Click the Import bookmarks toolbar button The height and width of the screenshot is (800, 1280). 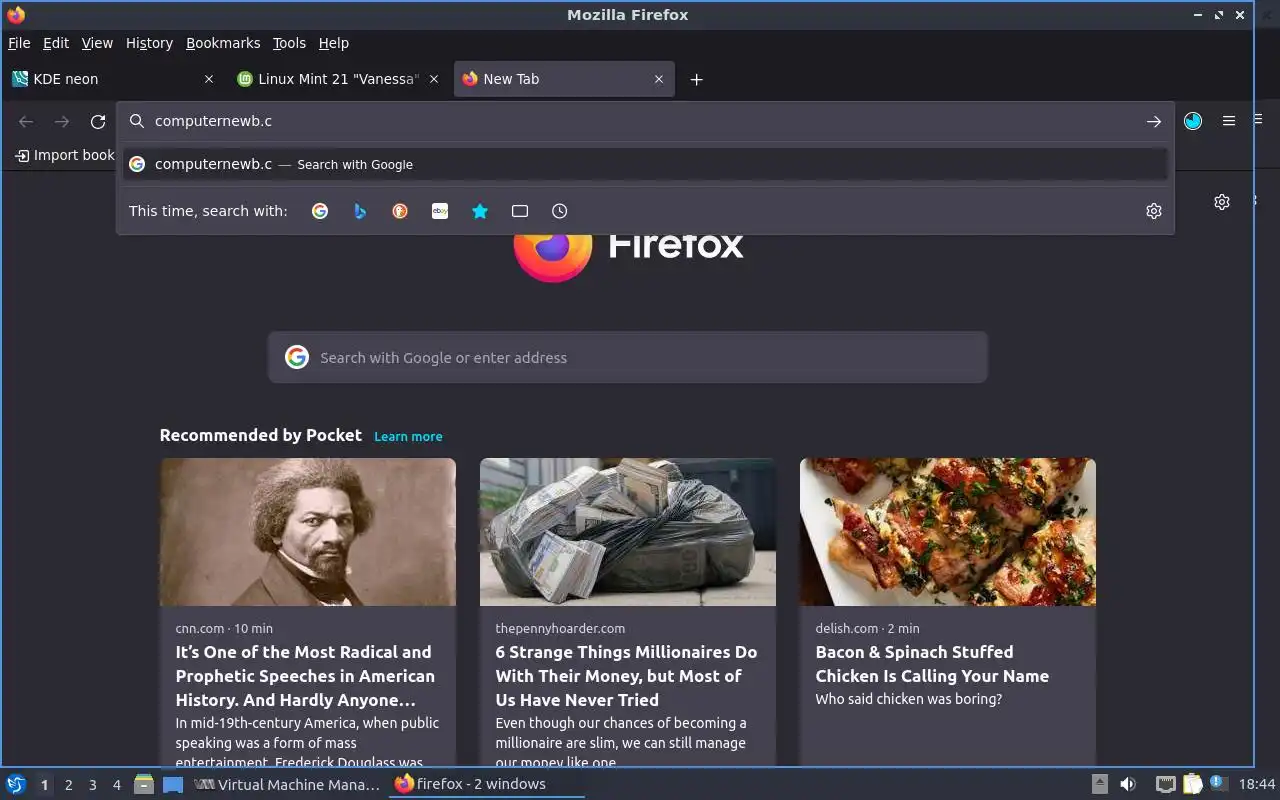65,155
